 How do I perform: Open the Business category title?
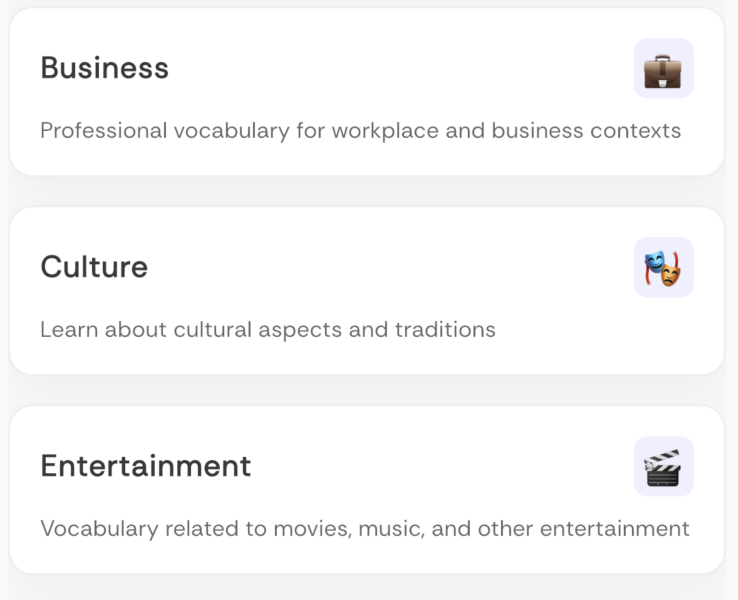[x=104, y=68]
